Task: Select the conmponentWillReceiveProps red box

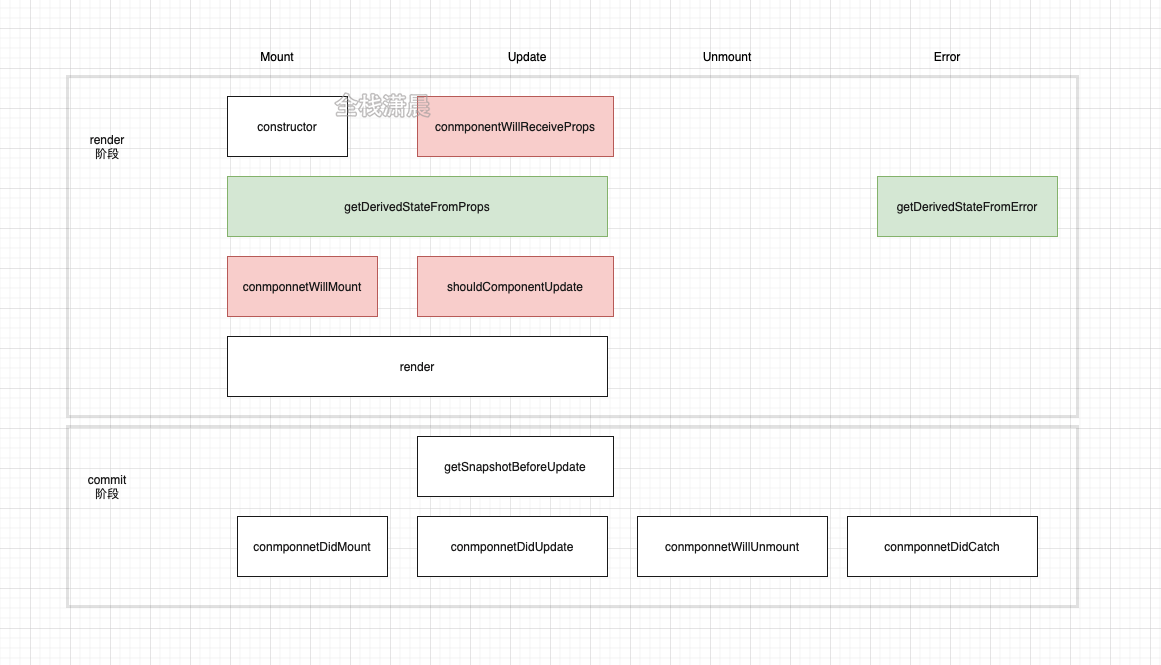Action: pos(515,127)
